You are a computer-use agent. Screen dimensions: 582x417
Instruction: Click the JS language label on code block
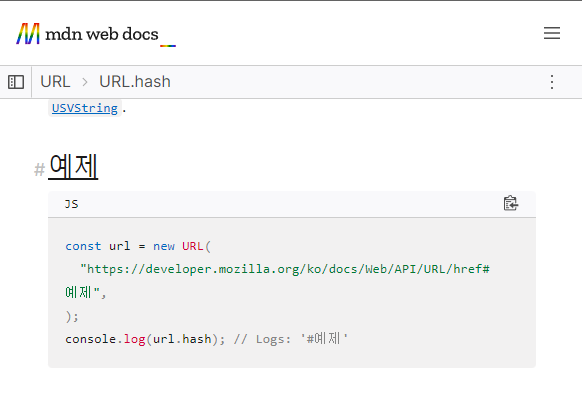(72, 204)
